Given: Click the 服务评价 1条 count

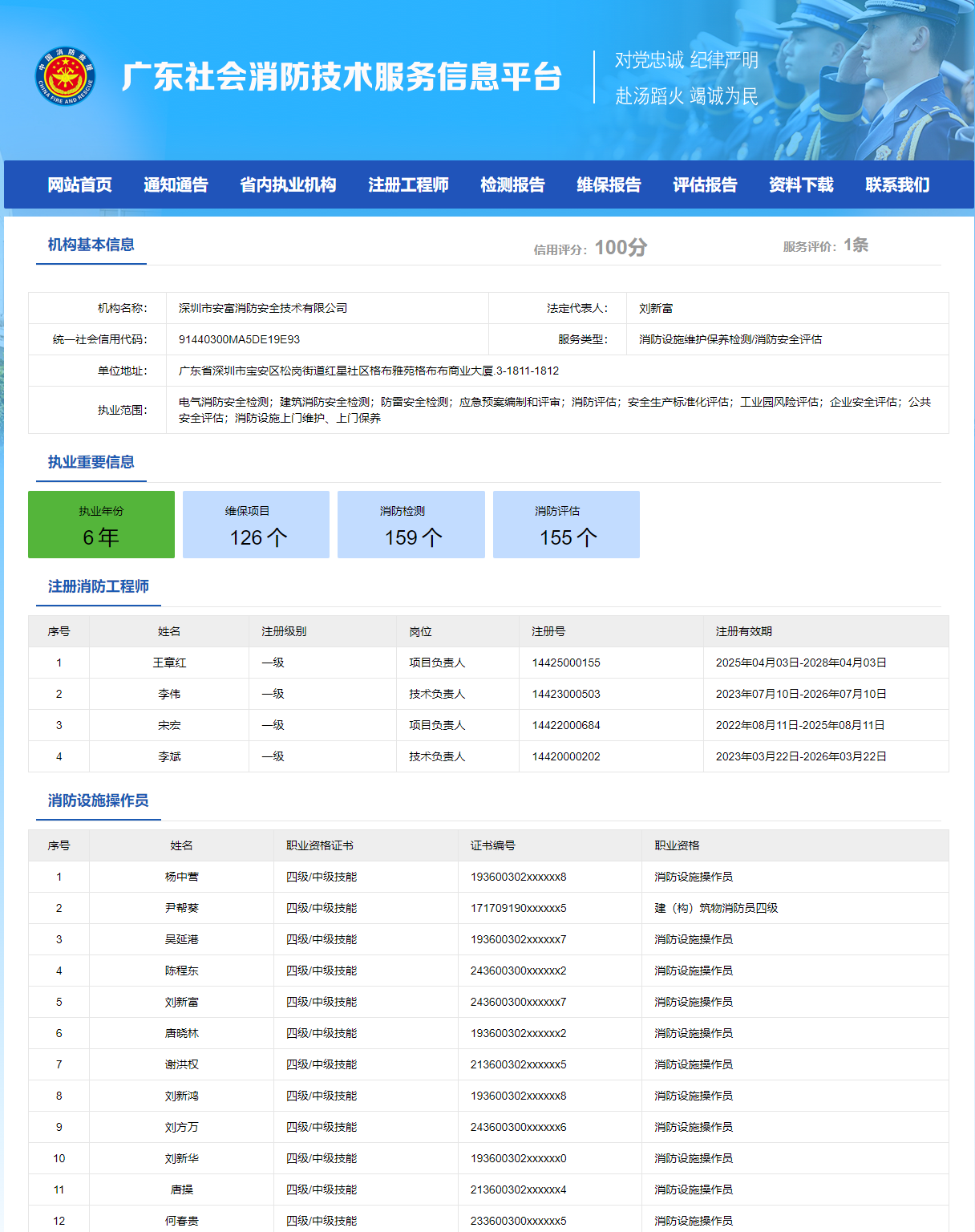Looking at the screenshot, I should coord(855,245).
